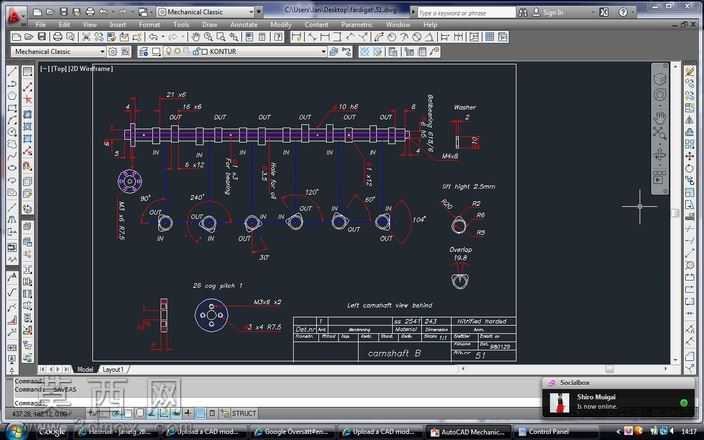Click the binoculars search icon in title bar
Viewport: 704px width, 440px height.
click(x=523, y=12)
